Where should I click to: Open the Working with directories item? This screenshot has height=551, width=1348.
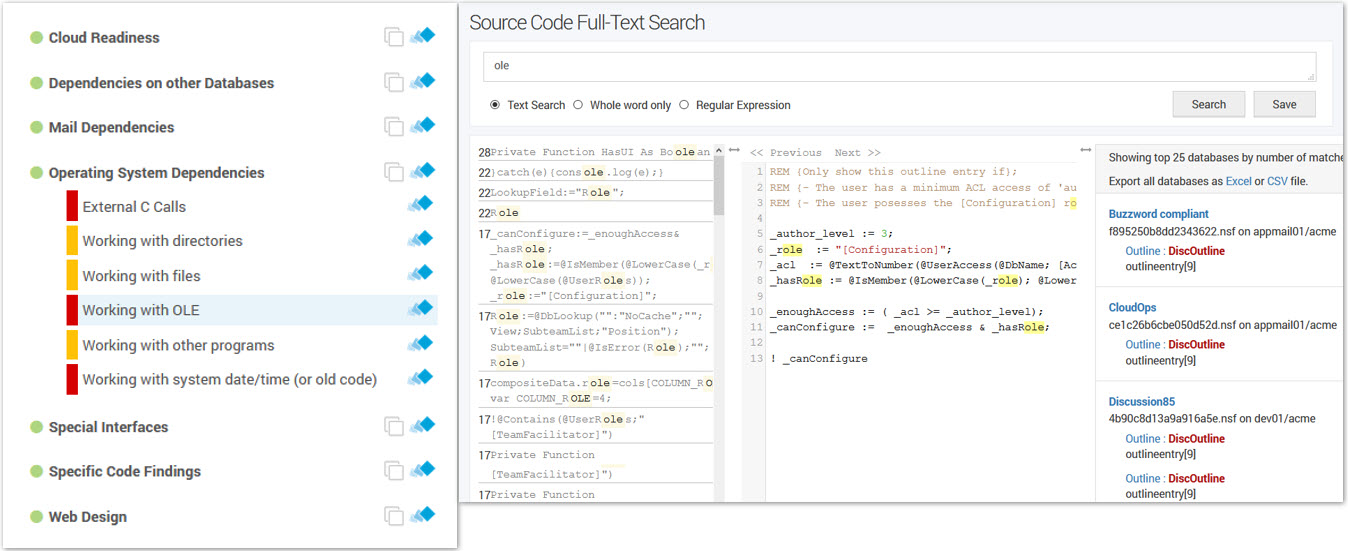pos(162,241)
